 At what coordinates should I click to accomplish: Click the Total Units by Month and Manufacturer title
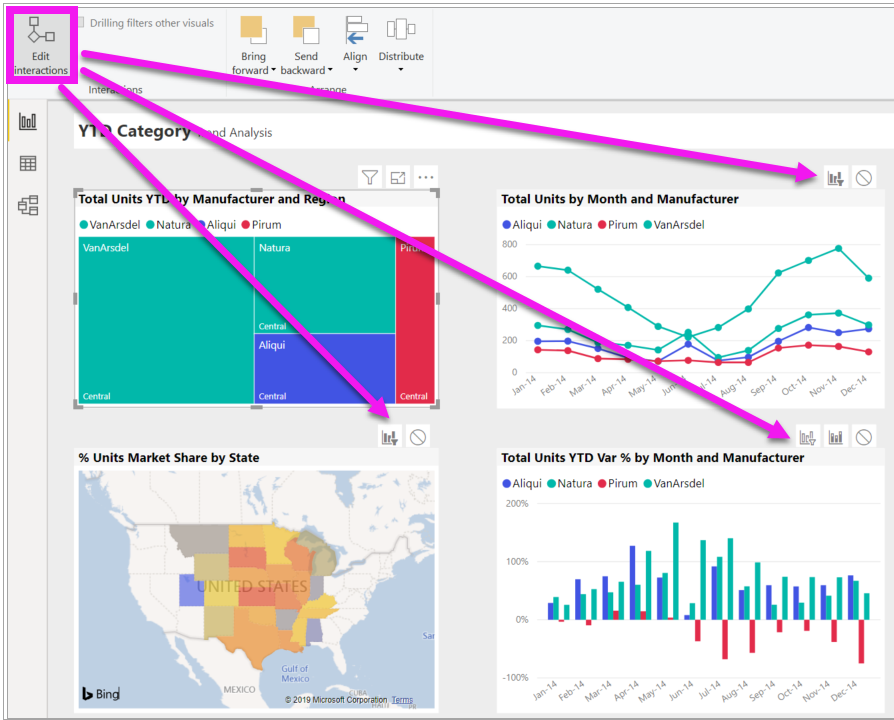620,199
